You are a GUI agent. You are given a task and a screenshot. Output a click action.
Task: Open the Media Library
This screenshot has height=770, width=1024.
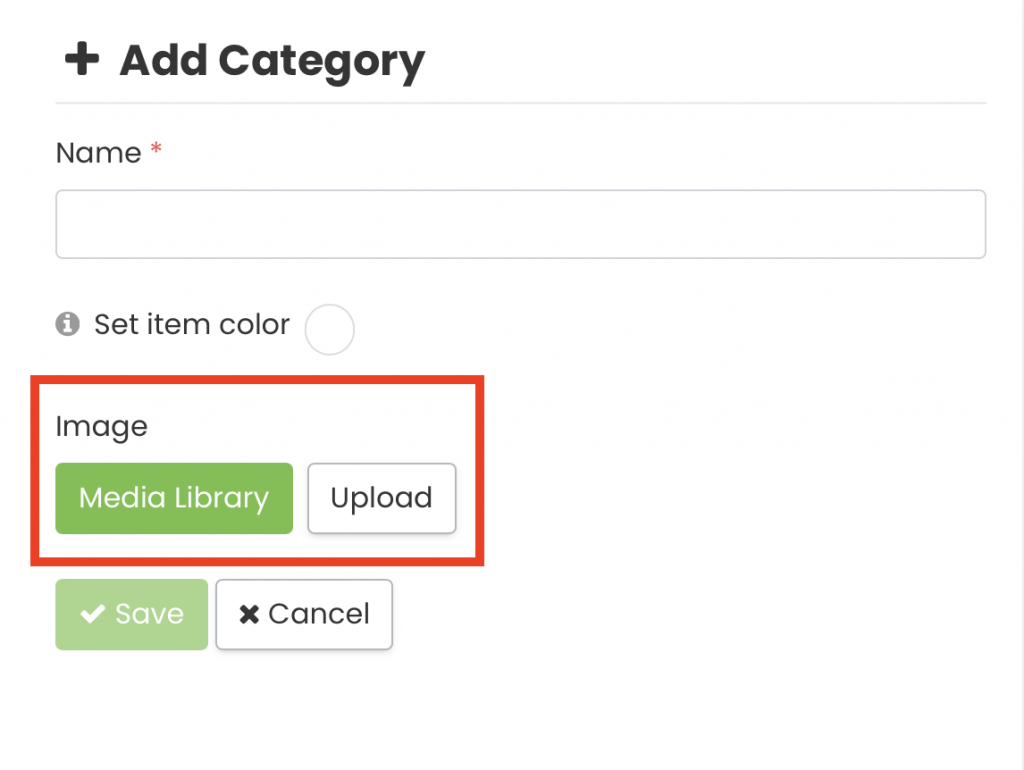point(174,498)
